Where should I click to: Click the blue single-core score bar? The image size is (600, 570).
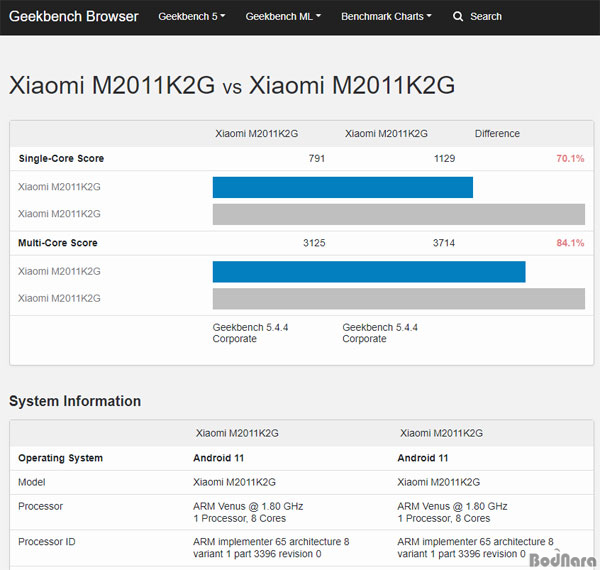point(343,187)
